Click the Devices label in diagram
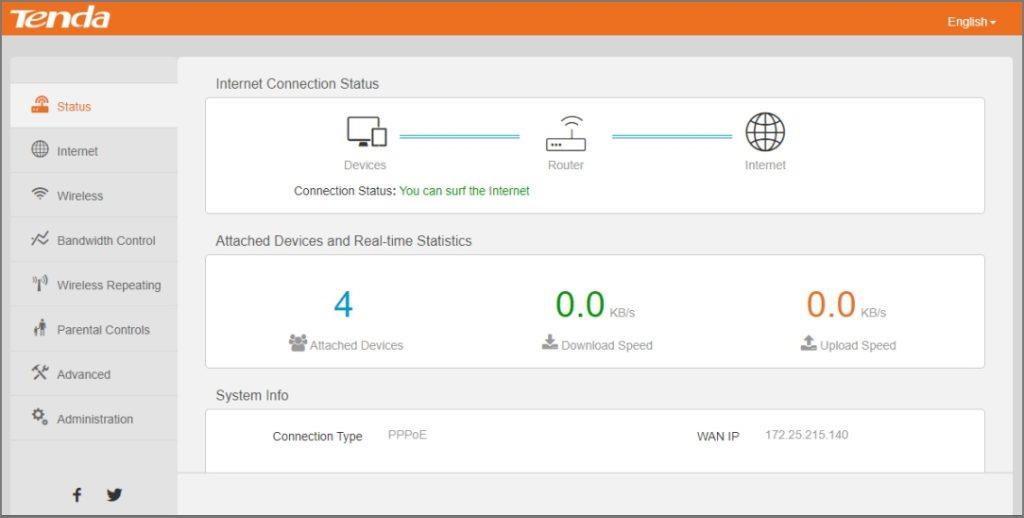This screenshot has height=518, width=1024. click(x=365, y=165)
